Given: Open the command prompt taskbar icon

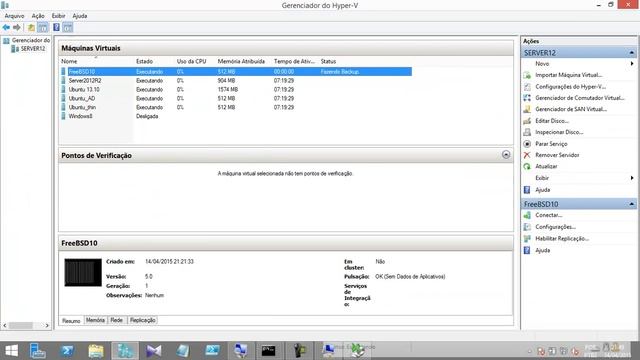Looking at the screenshot, I should coord(269,351).
